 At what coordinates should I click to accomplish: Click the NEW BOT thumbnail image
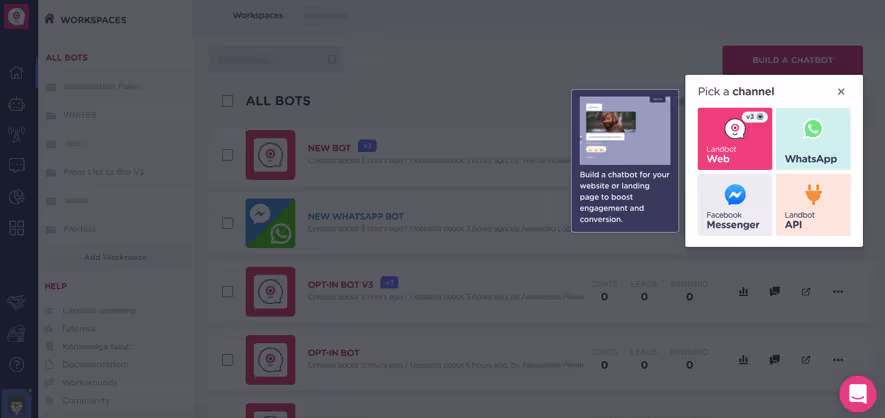tap(270, 155)
